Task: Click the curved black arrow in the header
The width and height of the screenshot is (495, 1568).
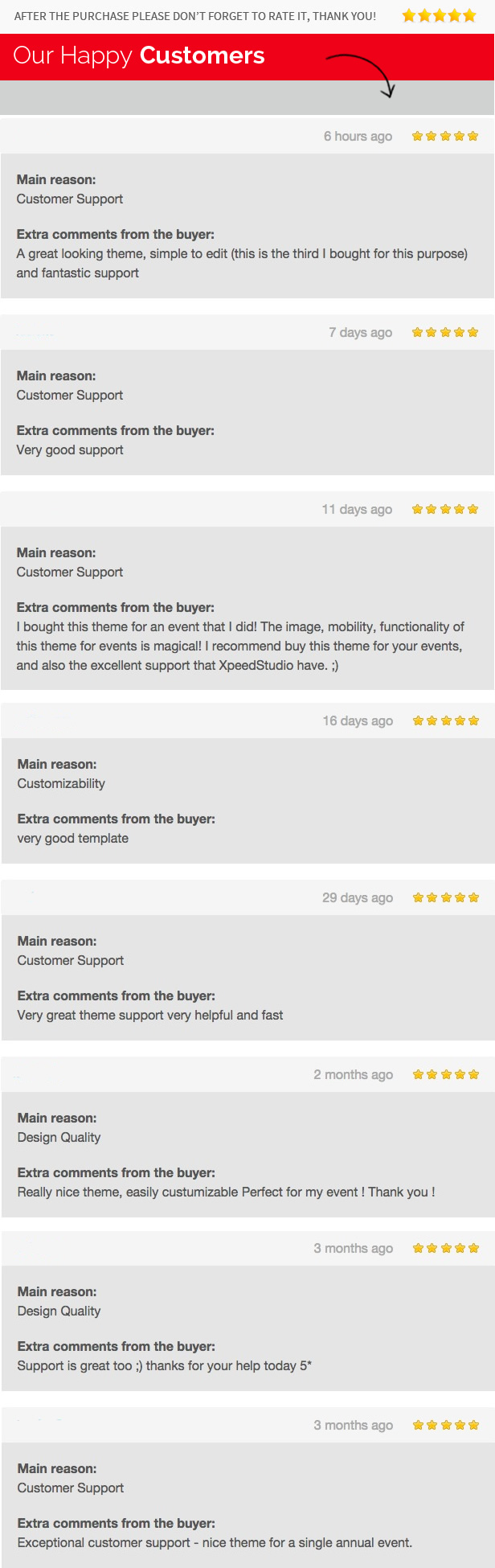Action: (363, 72)
